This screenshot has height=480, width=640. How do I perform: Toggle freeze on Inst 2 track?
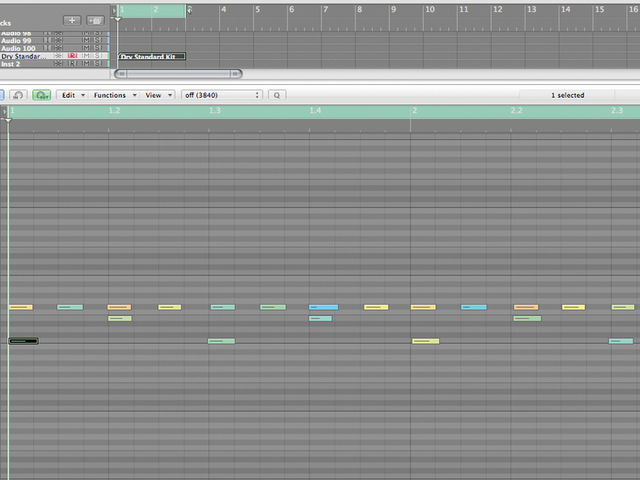coord(58,64)
